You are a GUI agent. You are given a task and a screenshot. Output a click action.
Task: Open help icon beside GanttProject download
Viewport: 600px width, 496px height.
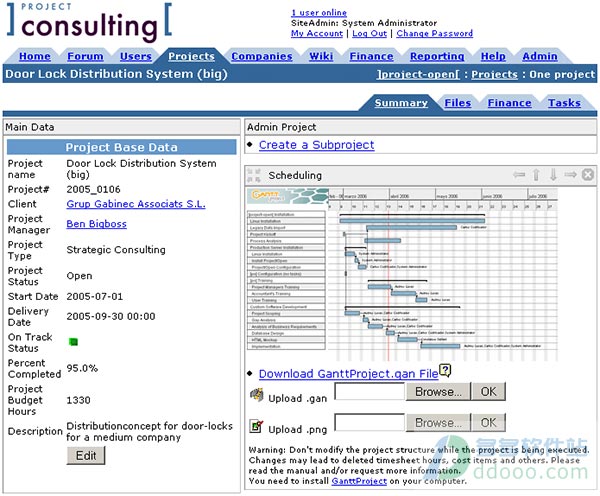(445, 370)
